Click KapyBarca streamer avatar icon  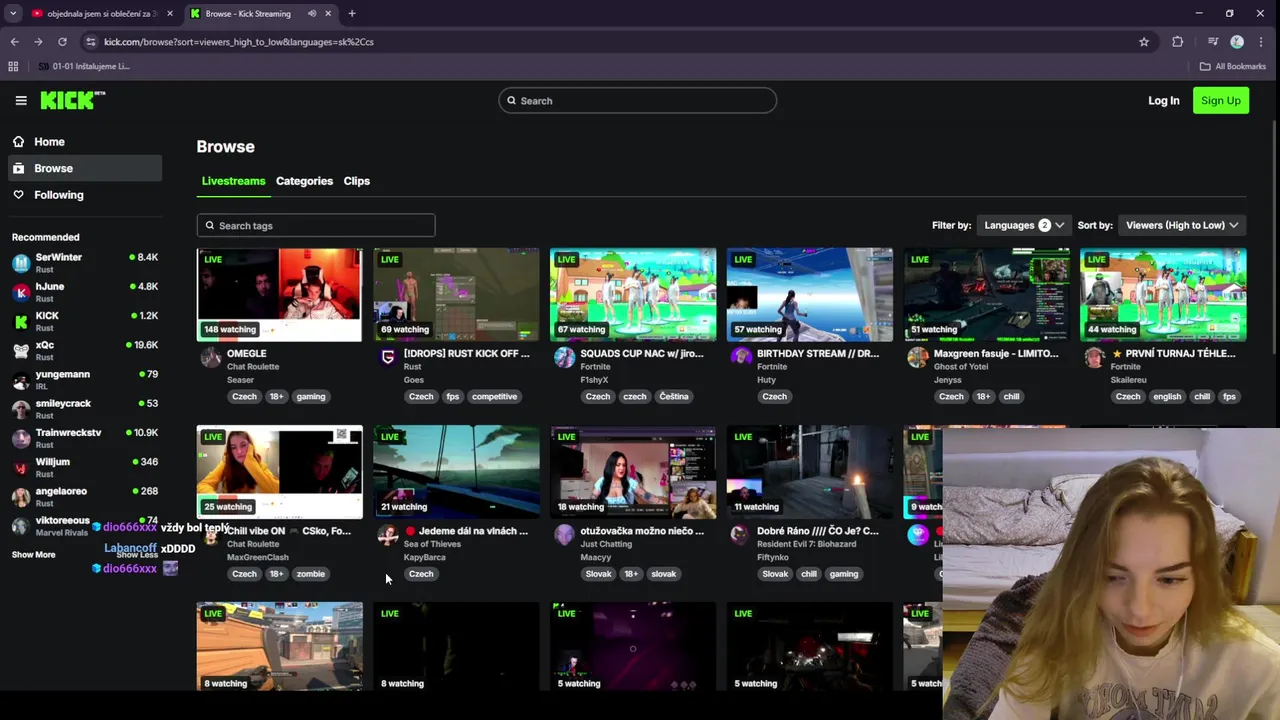tap(388, 535)
